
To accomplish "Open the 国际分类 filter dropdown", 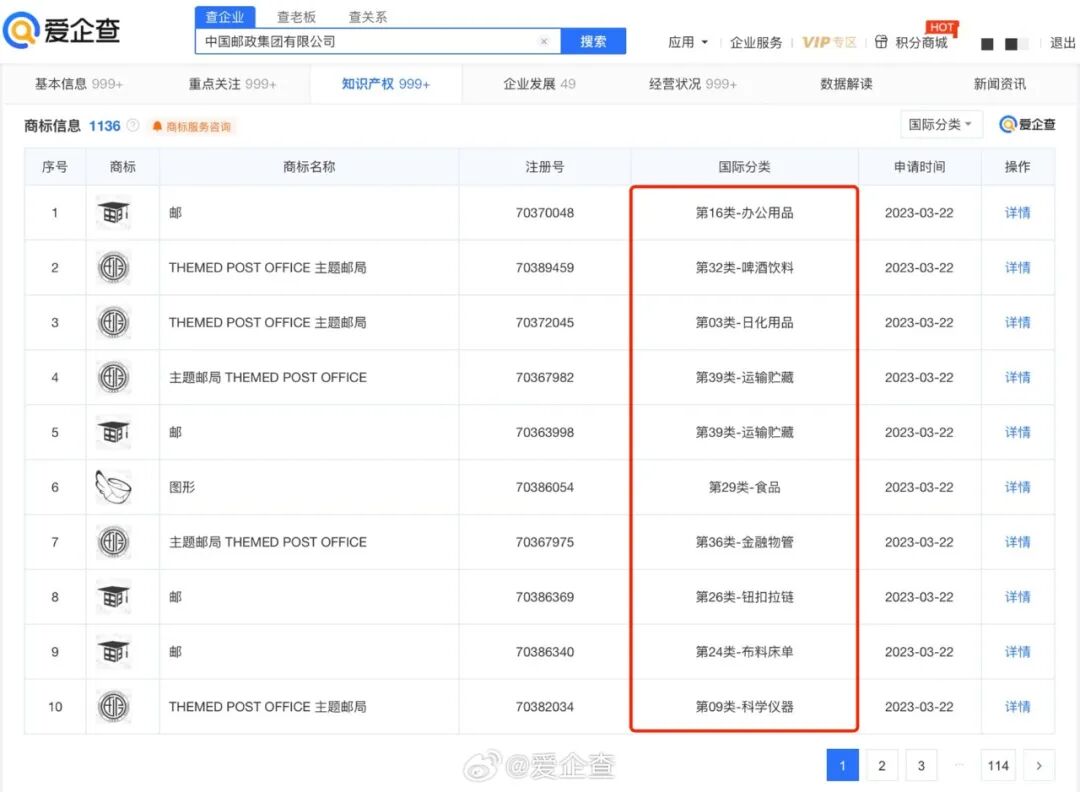I will click(941, 124).
